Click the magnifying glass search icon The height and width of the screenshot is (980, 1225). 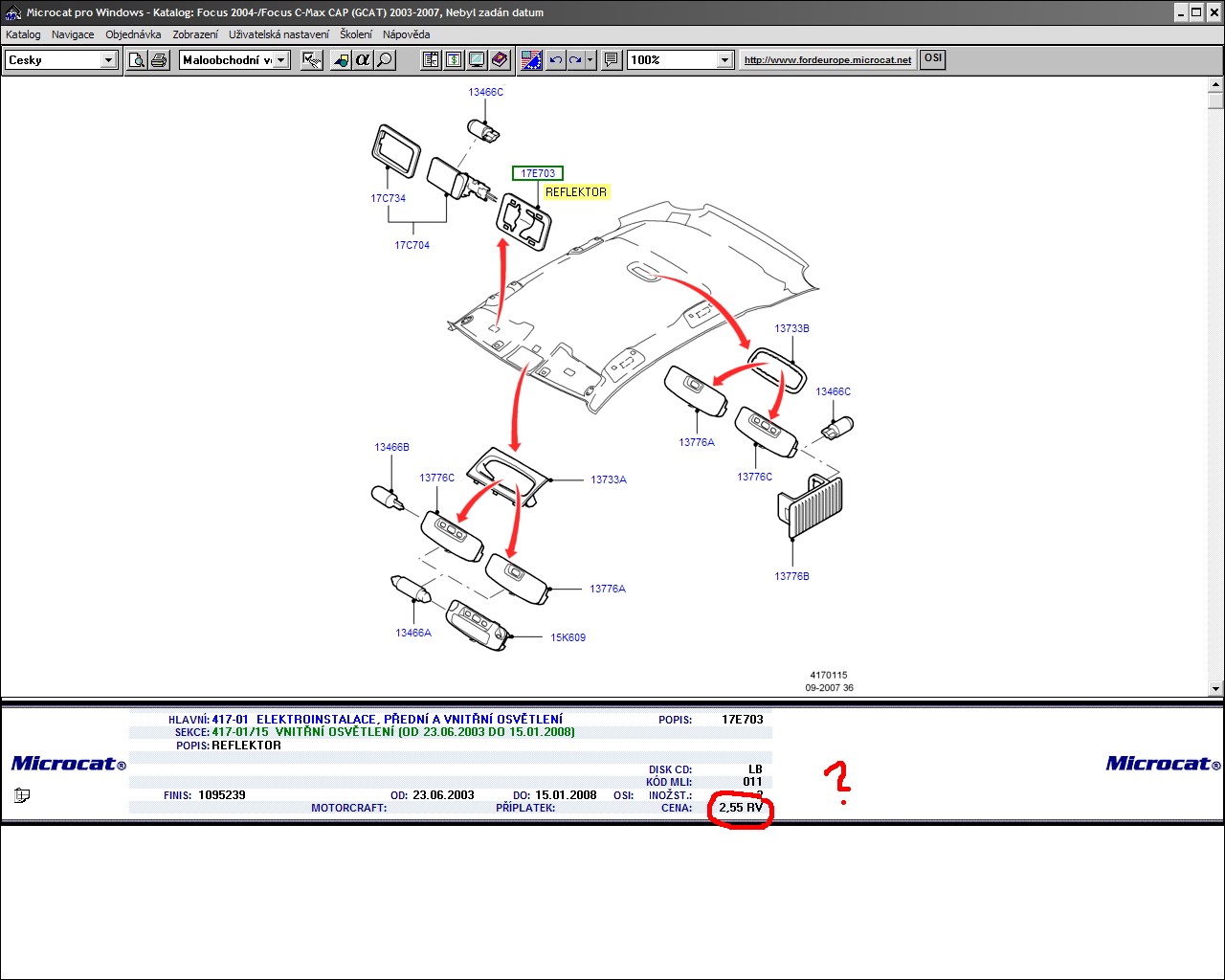(385, 60)
